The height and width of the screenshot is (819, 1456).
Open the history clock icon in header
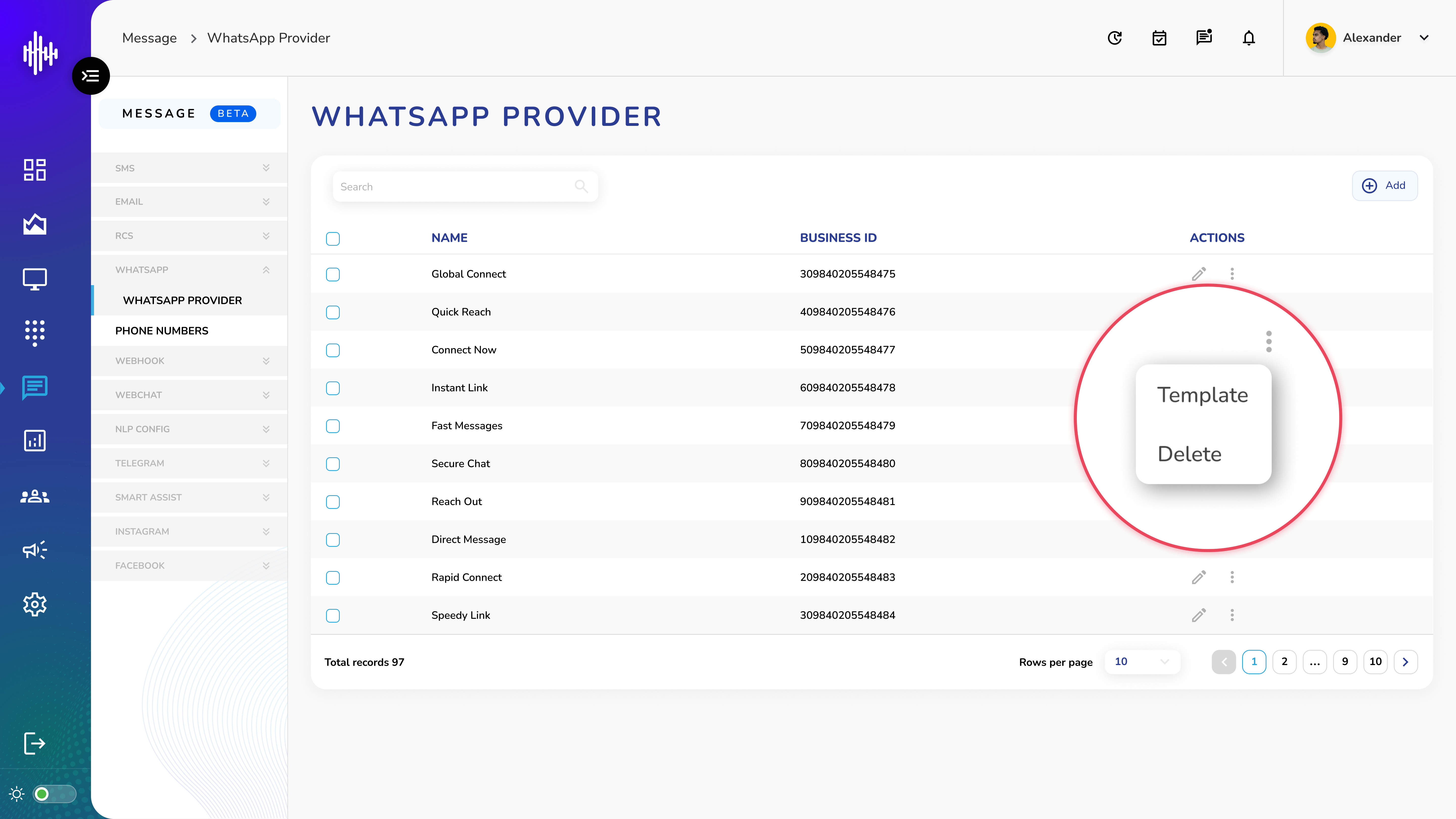point(1114,38)
